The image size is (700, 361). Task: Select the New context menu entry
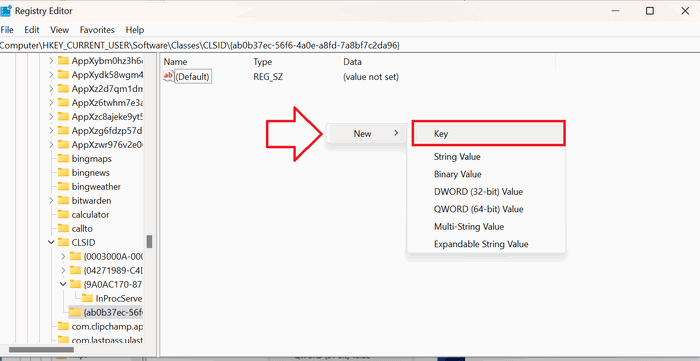tap(366, 133)
